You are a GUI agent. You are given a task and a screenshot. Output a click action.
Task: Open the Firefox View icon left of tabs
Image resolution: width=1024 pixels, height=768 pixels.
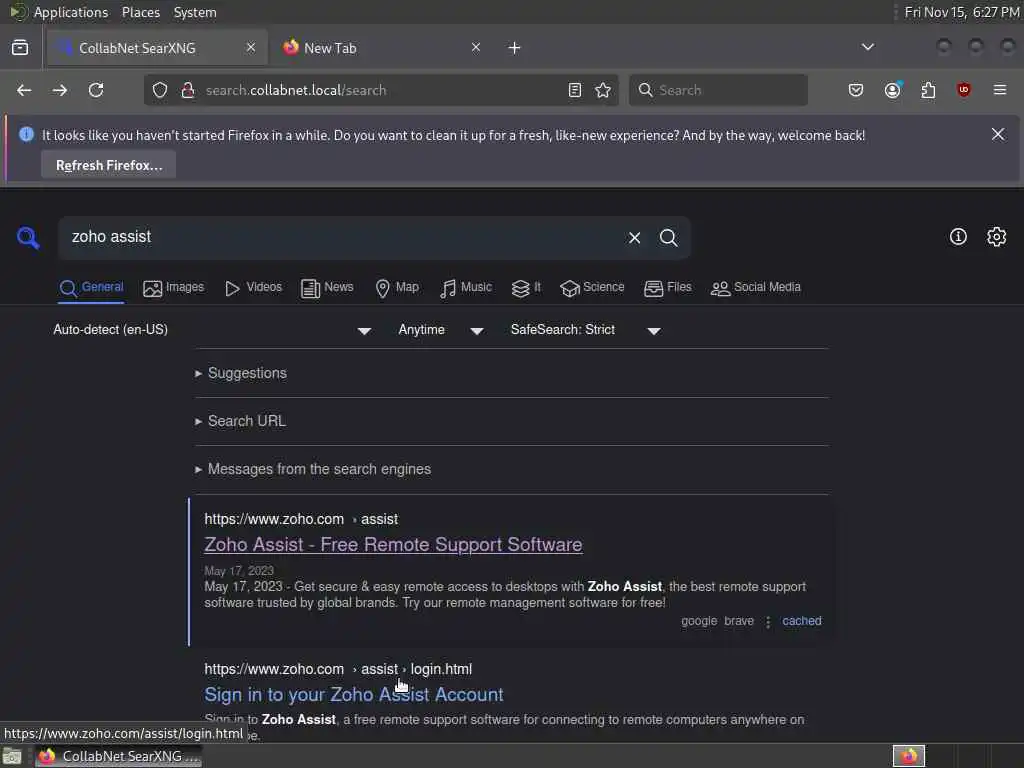(20, 48)
